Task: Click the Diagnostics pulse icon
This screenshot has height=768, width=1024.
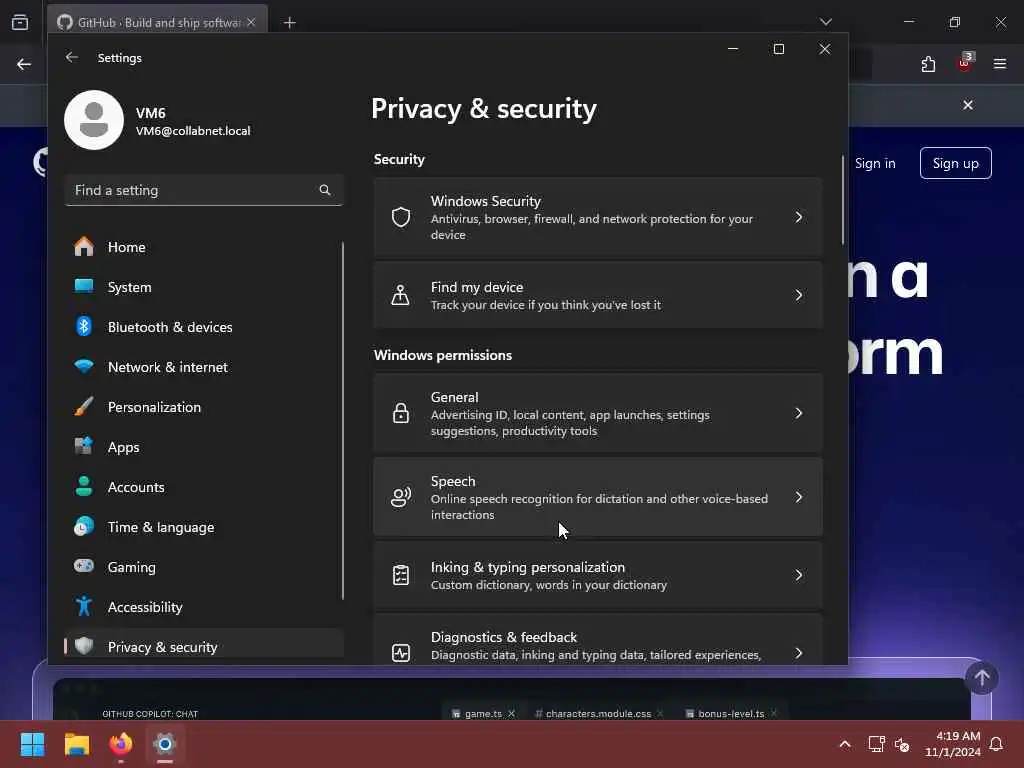Action: pyautogui.click(x=401, y=652)
